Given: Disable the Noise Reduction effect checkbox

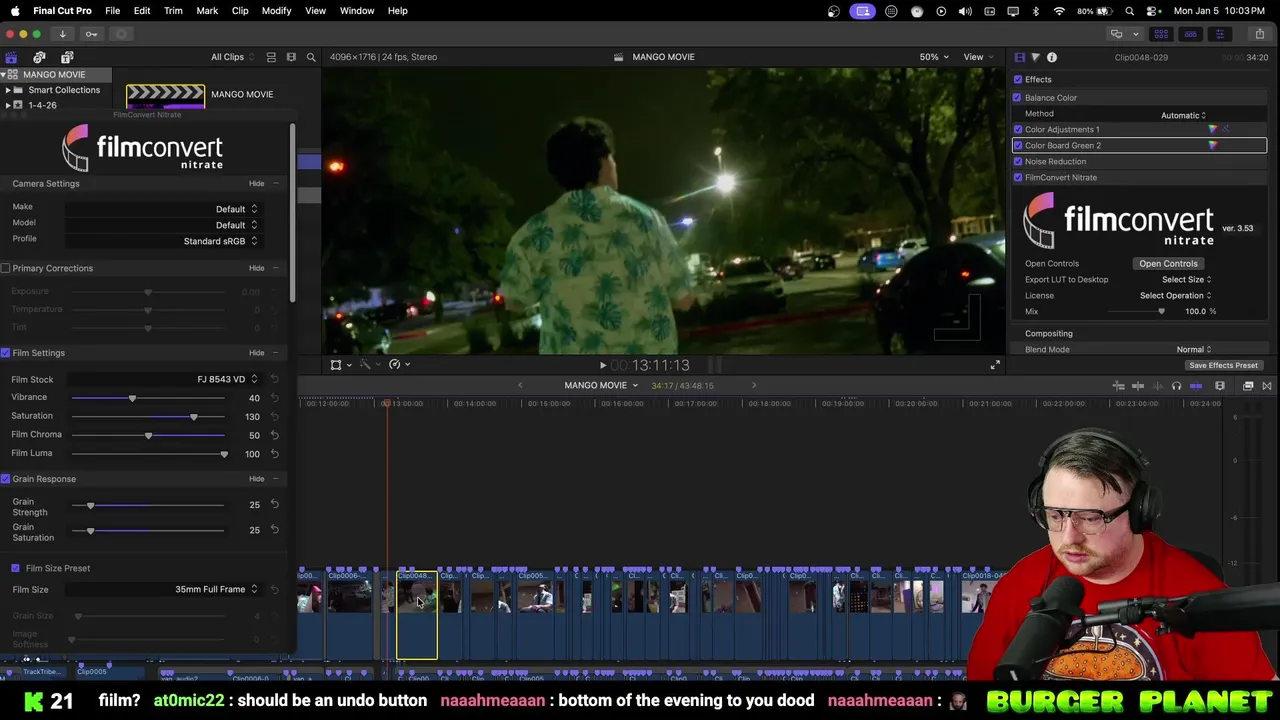Looking at the screenshot, I should coord(1018,162).
